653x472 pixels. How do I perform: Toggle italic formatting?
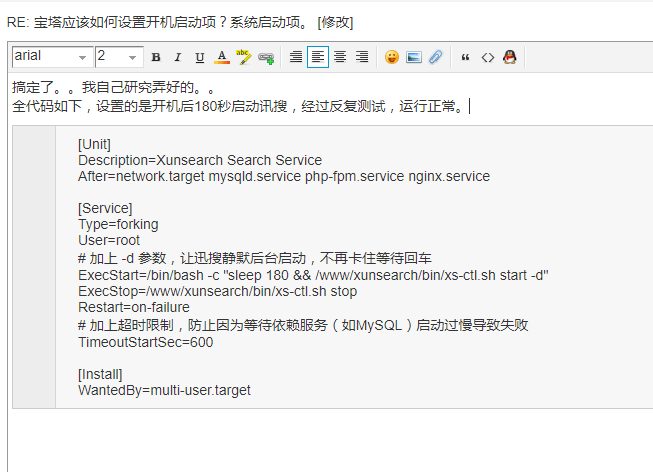[178, 57]
